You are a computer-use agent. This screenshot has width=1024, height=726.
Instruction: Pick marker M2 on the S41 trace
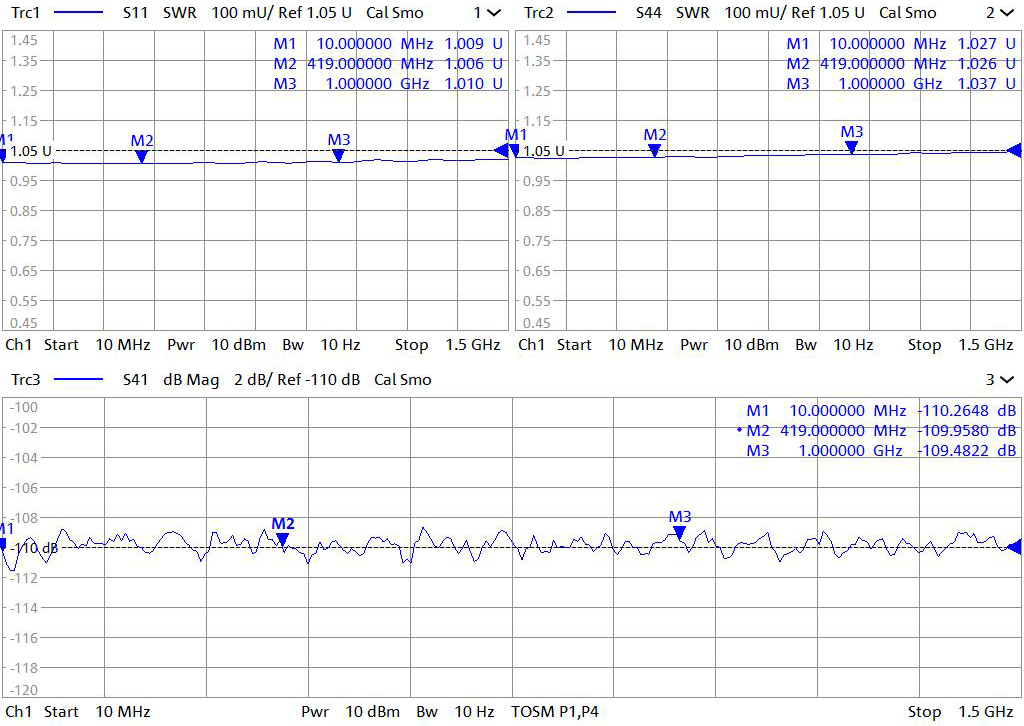(283, 538)
